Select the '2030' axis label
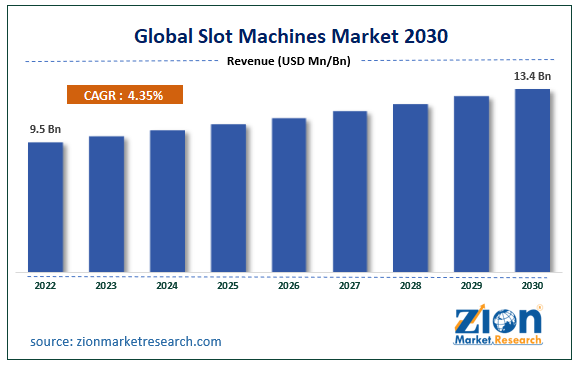Viewport: 578px width, 365px height. (x=532, y=285)
